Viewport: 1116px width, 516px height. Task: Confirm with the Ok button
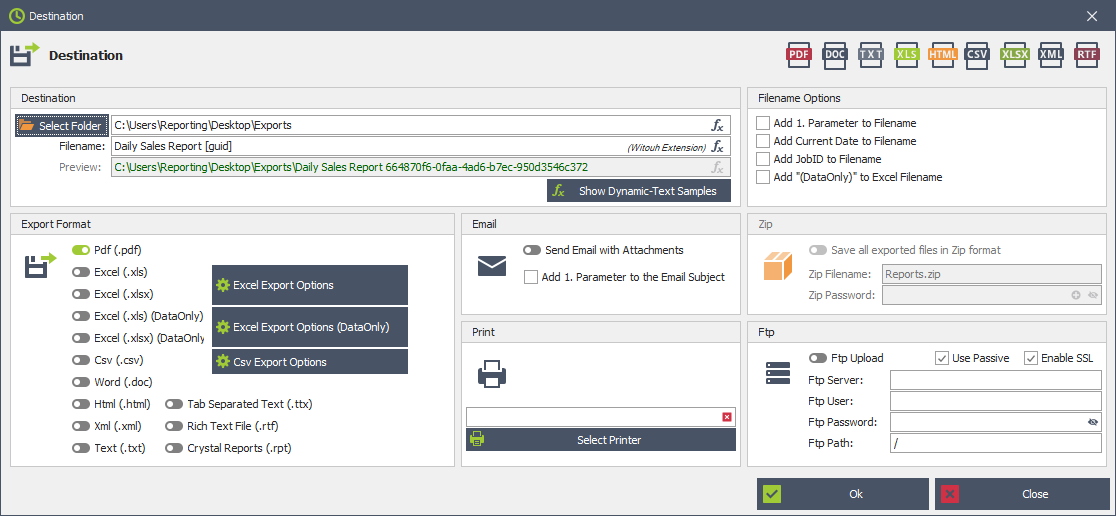click(843, 494)
